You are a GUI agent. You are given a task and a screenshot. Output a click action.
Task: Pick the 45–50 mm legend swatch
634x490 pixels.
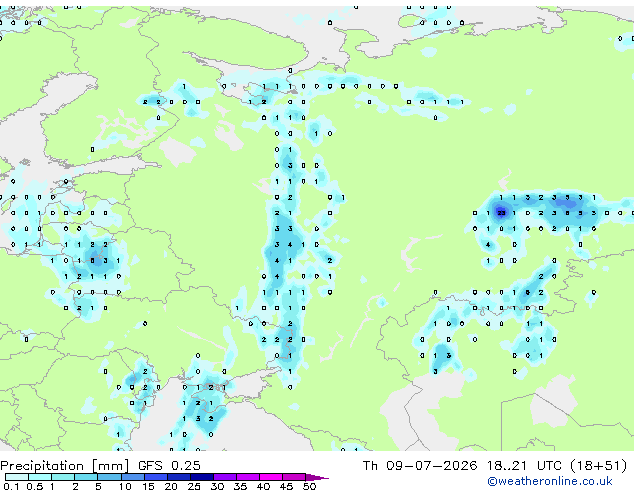pos(294,477)
